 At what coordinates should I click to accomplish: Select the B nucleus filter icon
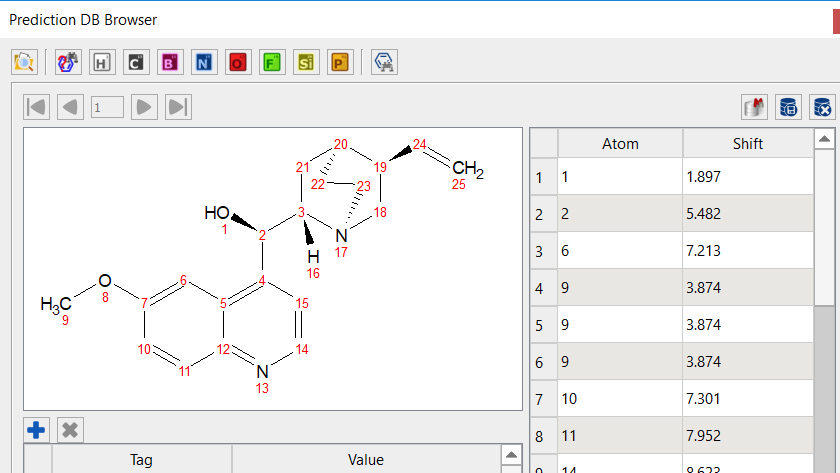point(170,62)
